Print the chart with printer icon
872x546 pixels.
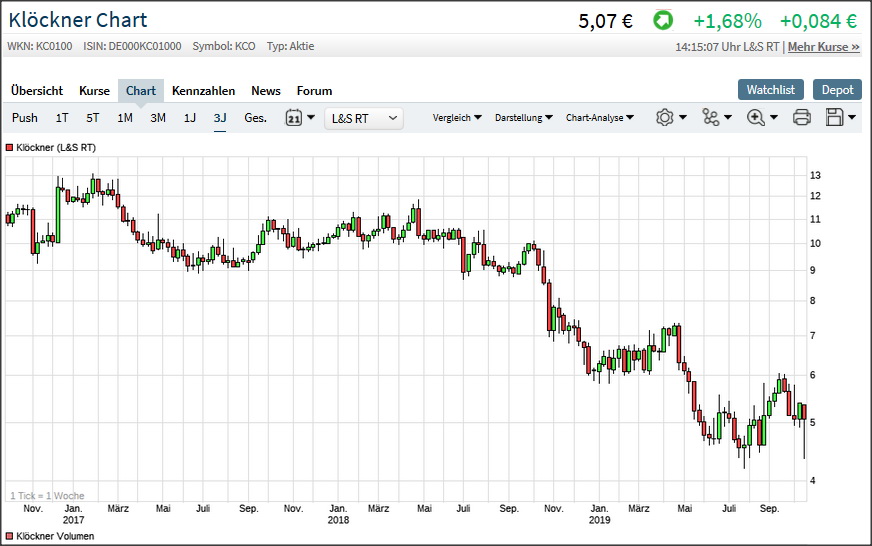point(801,117)
